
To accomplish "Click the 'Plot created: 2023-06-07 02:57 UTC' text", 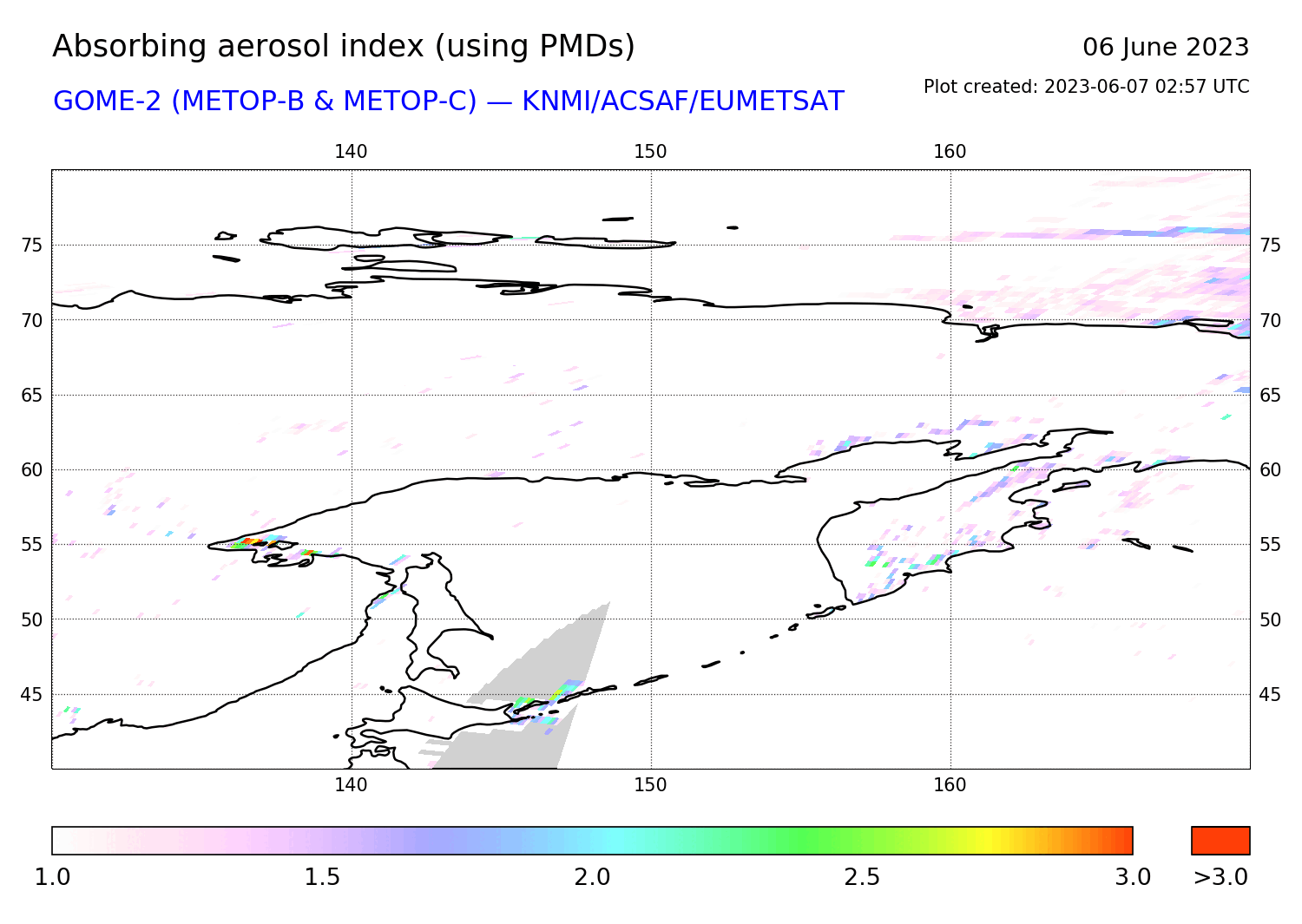I will [x=1086, y=87].
